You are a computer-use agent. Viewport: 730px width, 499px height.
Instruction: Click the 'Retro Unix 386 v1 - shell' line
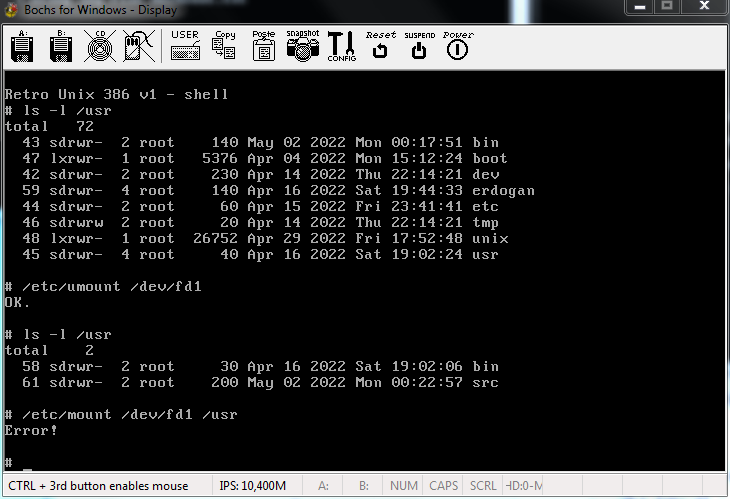click(x=116, y=94)
